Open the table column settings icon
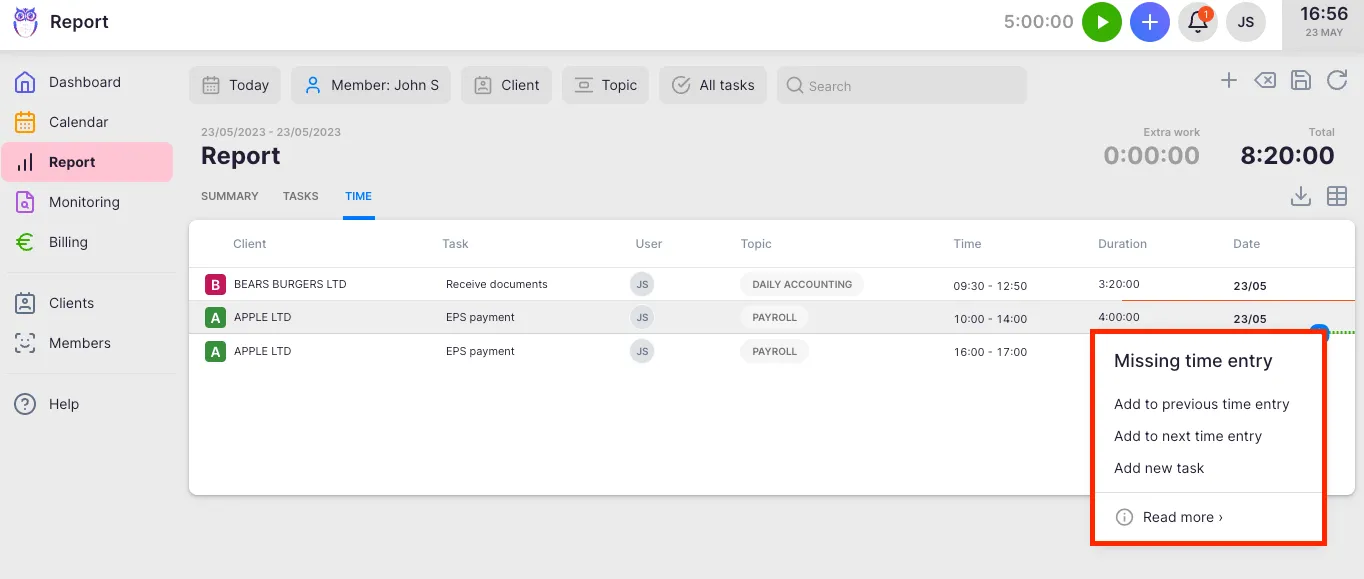 point(1337,196)
